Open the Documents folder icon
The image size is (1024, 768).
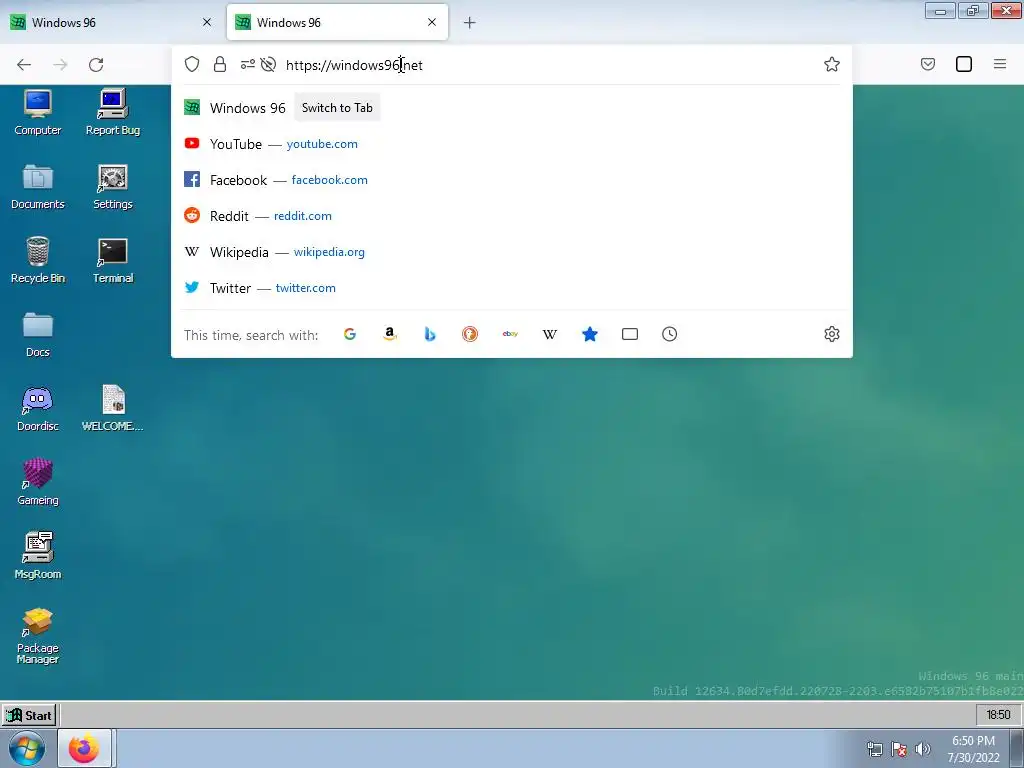click(37, 186)
